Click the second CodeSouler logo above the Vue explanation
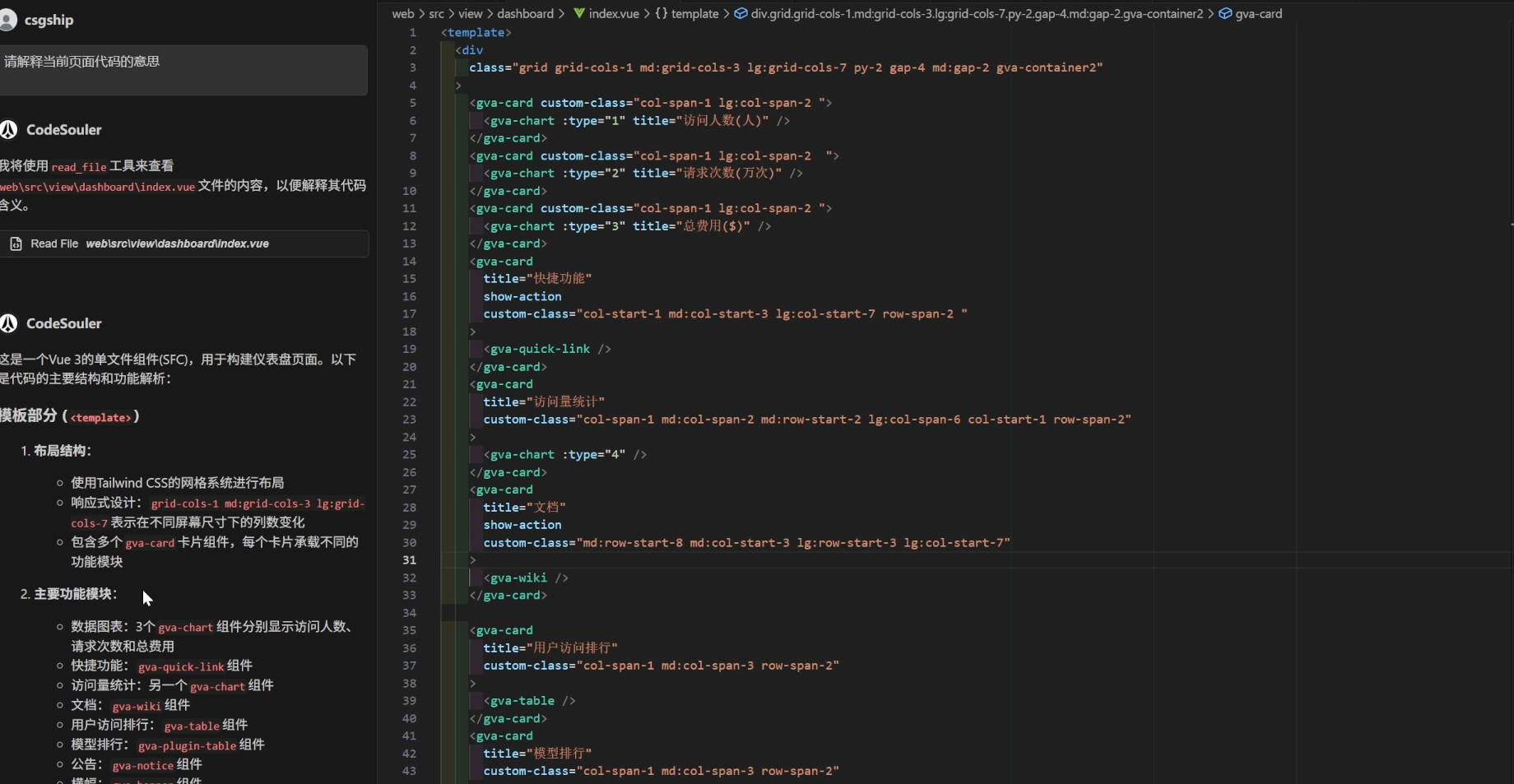This screenshot has height=784, width=1514. 9,323
